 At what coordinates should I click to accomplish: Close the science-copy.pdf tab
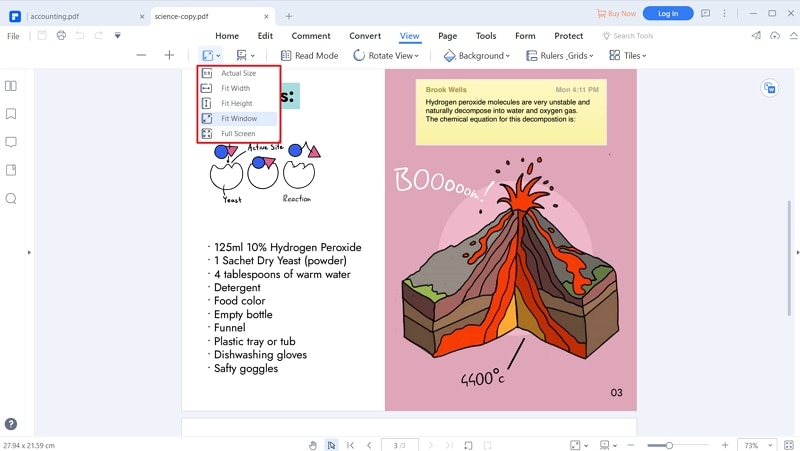point(266,16)
